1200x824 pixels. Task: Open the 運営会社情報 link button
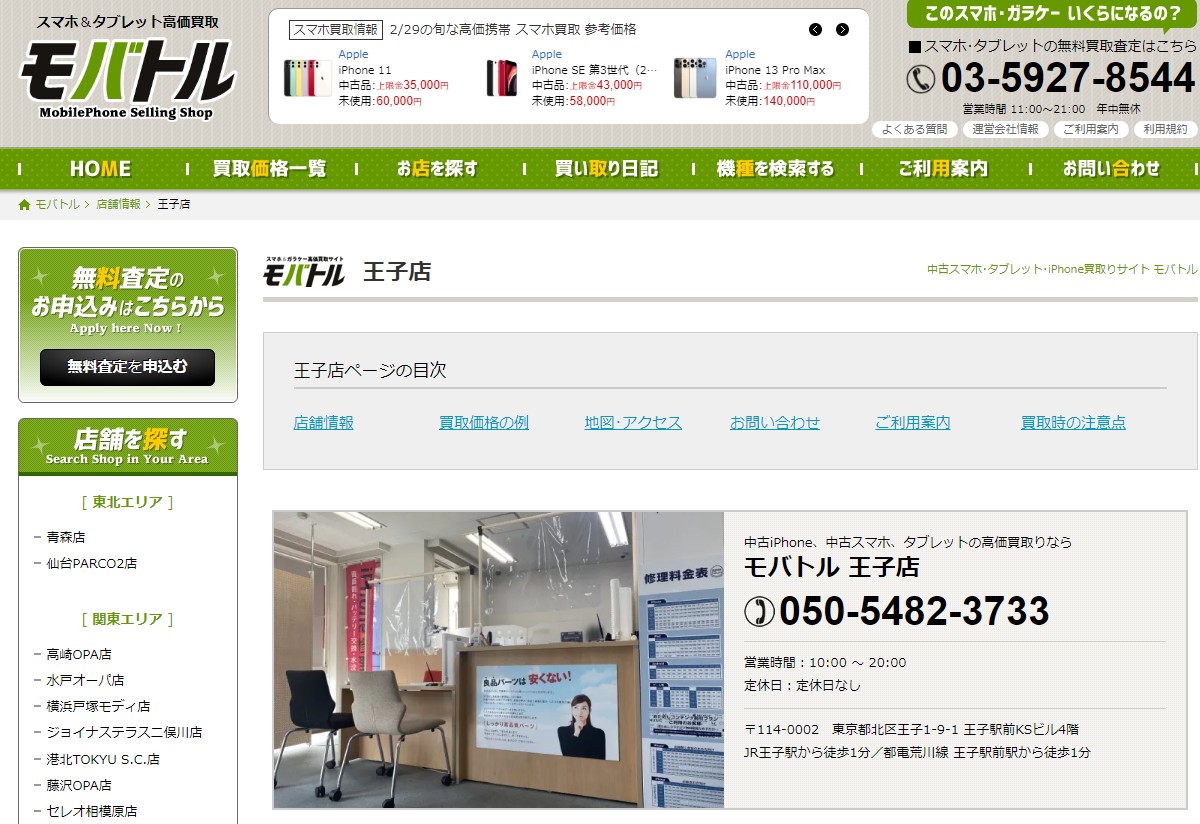pos(1005,129)
